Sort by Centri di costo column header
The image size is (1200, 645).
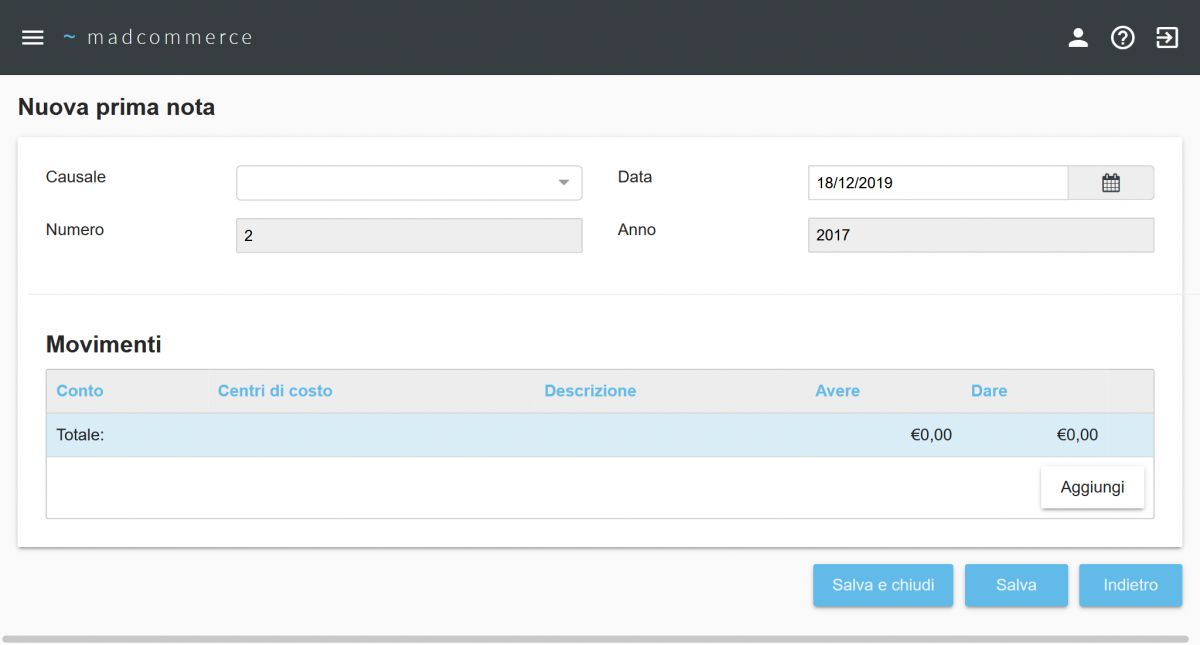(275, 391)
